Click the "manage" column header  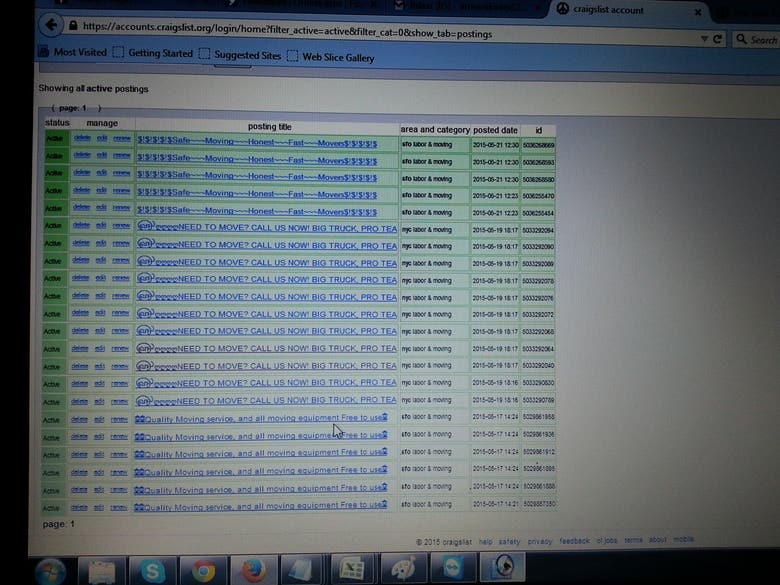(102, 123)
